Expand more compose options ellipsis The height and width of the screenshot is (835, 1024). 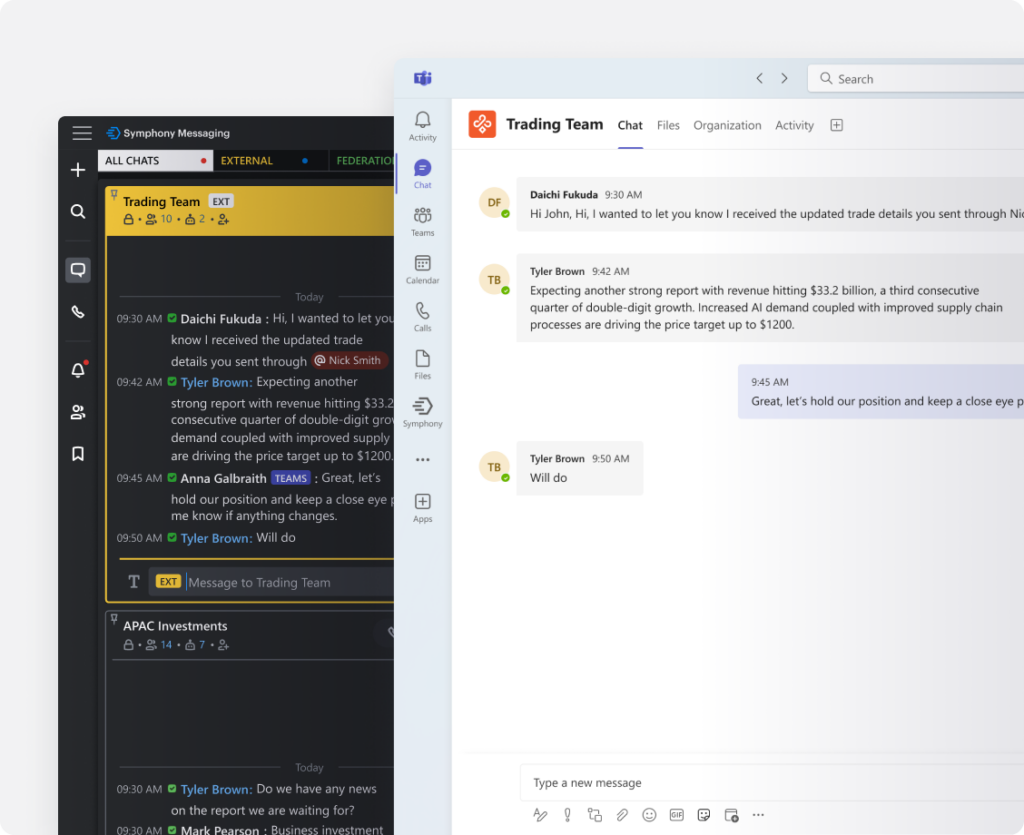(758, 815)
